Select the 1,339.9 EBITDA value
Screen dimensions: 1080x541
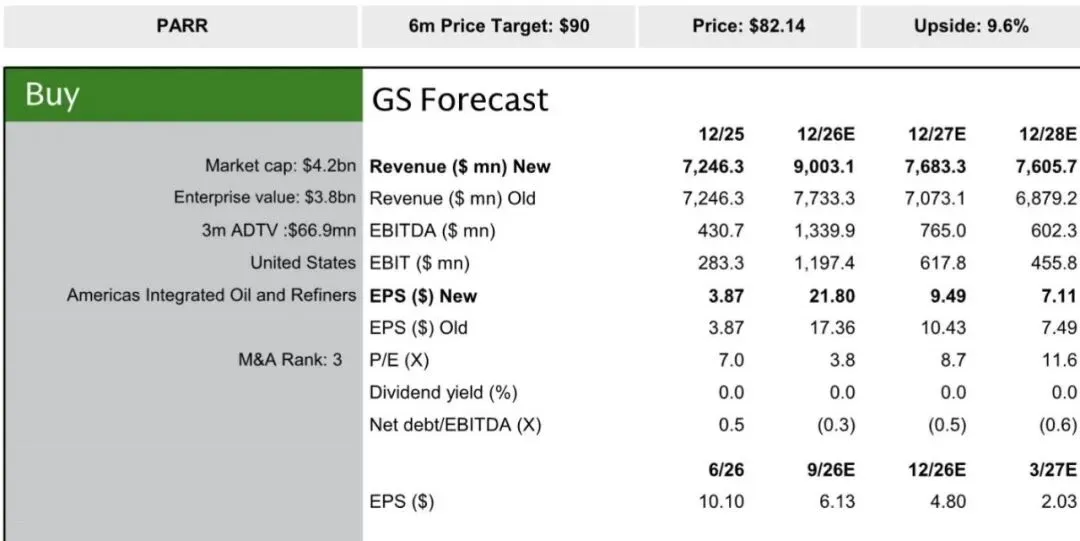point(825,231)
